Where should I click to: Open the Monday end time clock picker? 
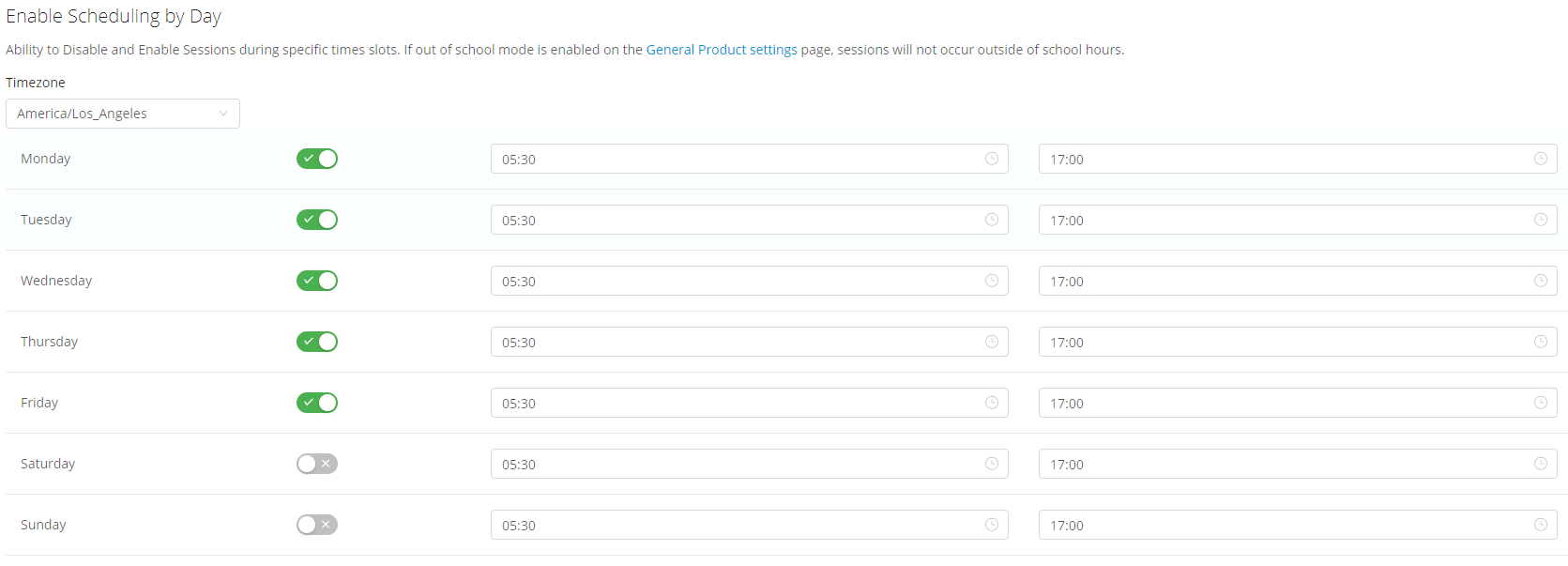1540,159
